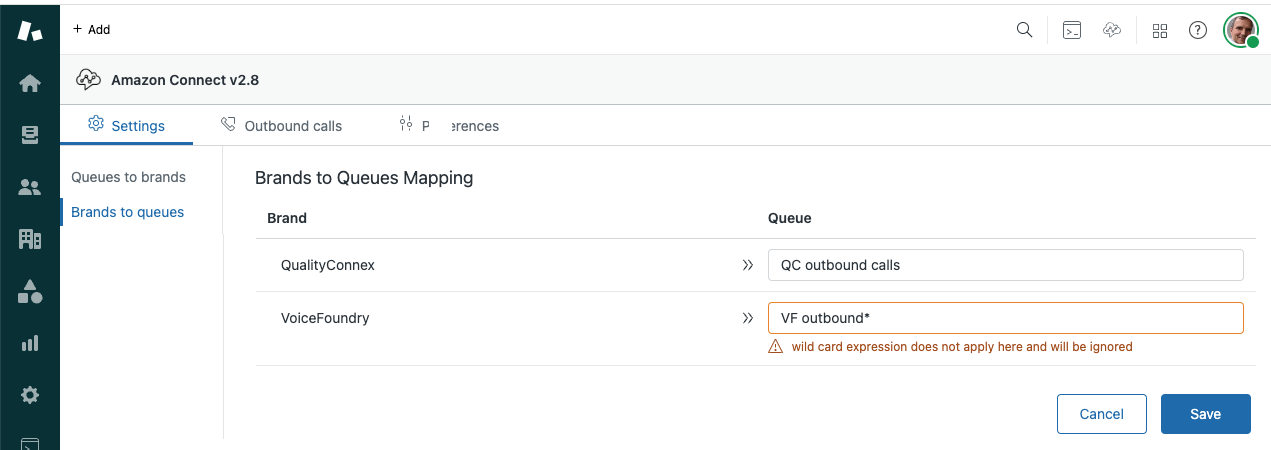Open the Zendesk products grid icon
The height and width of the screenshot is (450, 1271).
tap(1160, 30)
